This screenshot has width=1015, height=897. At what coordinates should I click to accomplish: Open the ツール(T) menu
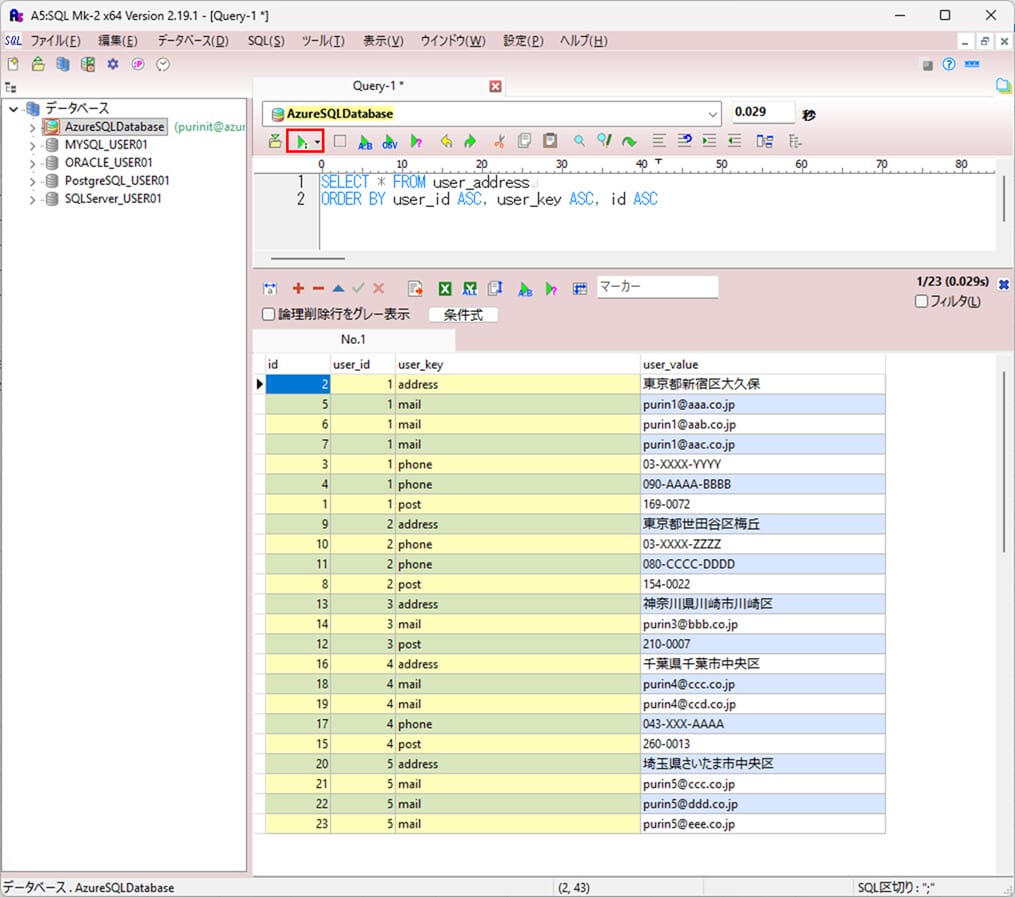point(322,41)
